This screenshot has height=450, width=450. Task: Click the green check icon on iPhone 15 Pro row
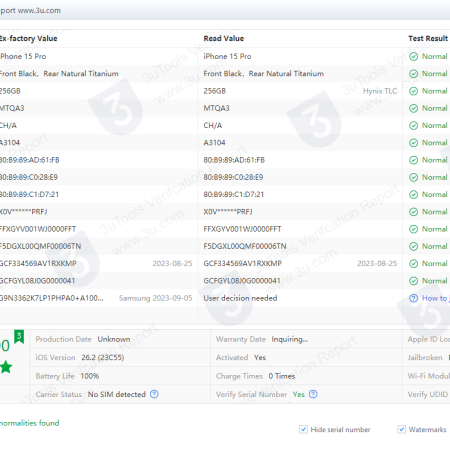pyautogui.click(x=413, y=56)
